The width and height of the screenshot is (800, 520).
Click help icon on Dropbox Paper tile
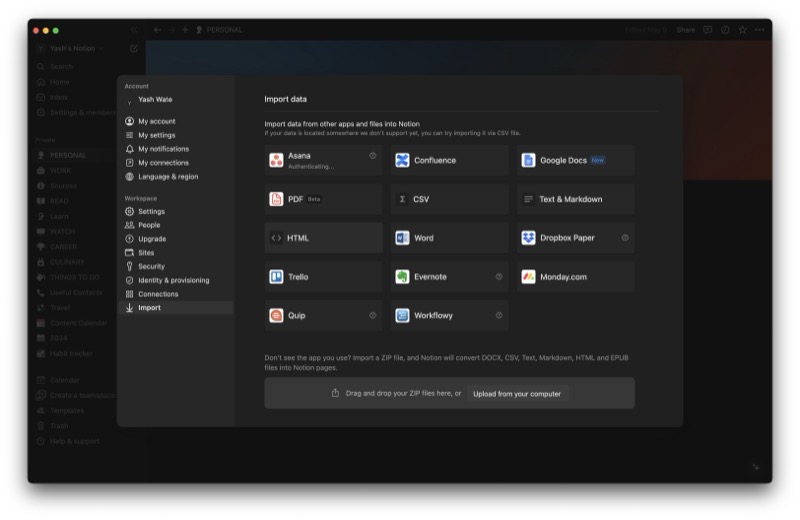[x=625, y=238]
